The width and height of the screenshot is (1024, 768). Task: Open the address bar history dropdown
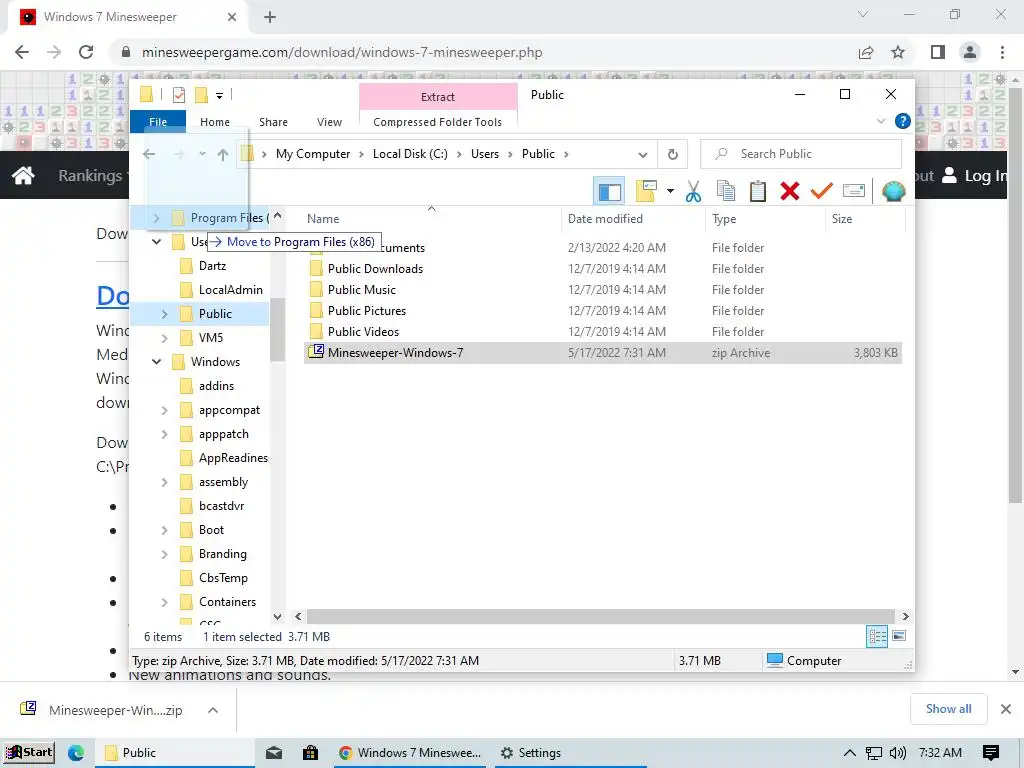coord(643,155)
